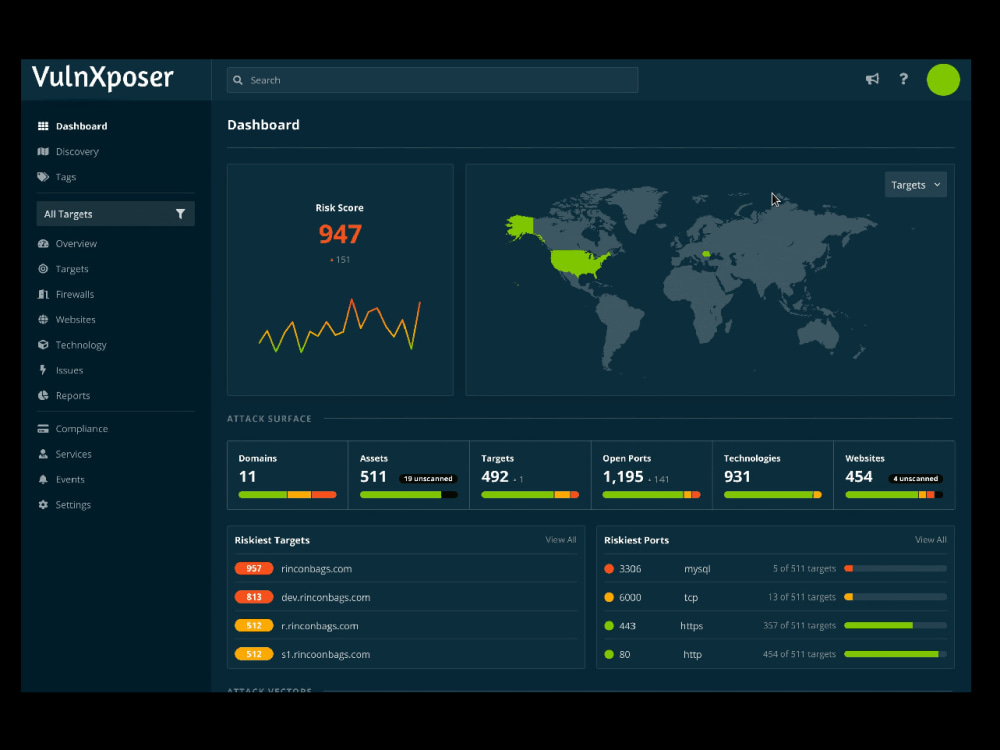Click the United States on the map

(x=579, y=262)
